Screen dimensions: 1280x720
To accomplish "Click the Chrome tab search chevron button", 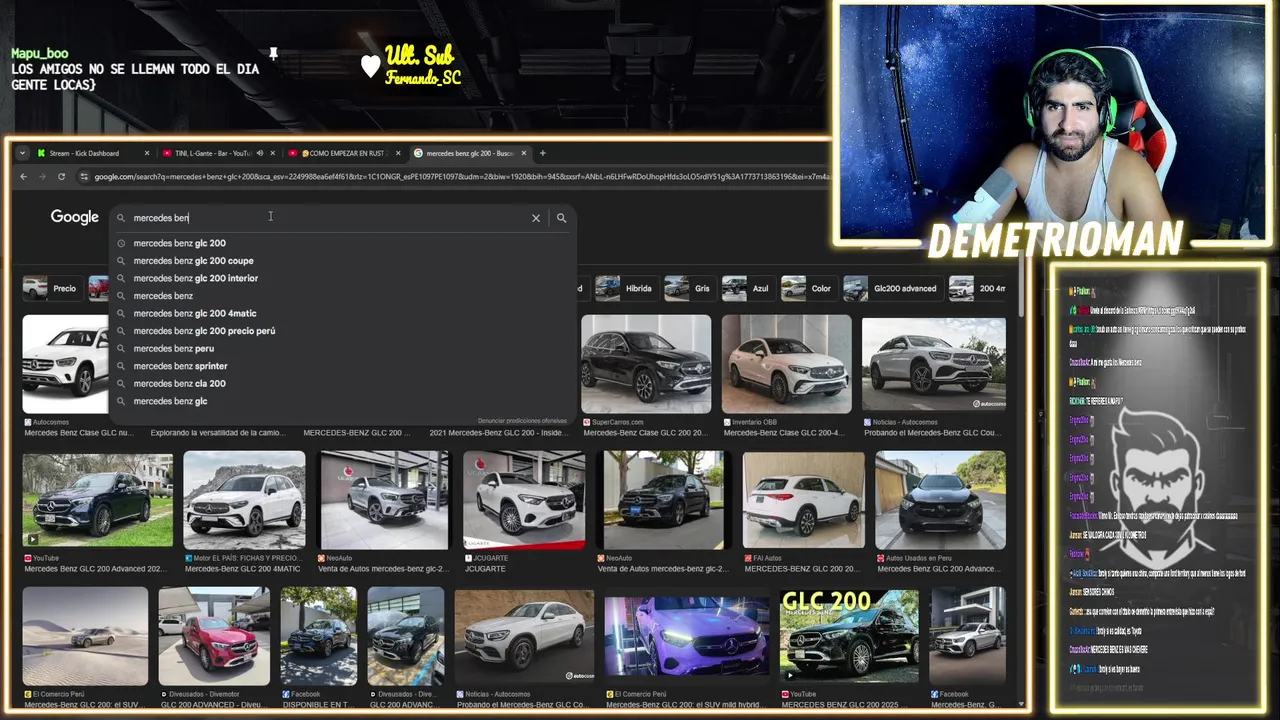I will (x=22, y=153).
